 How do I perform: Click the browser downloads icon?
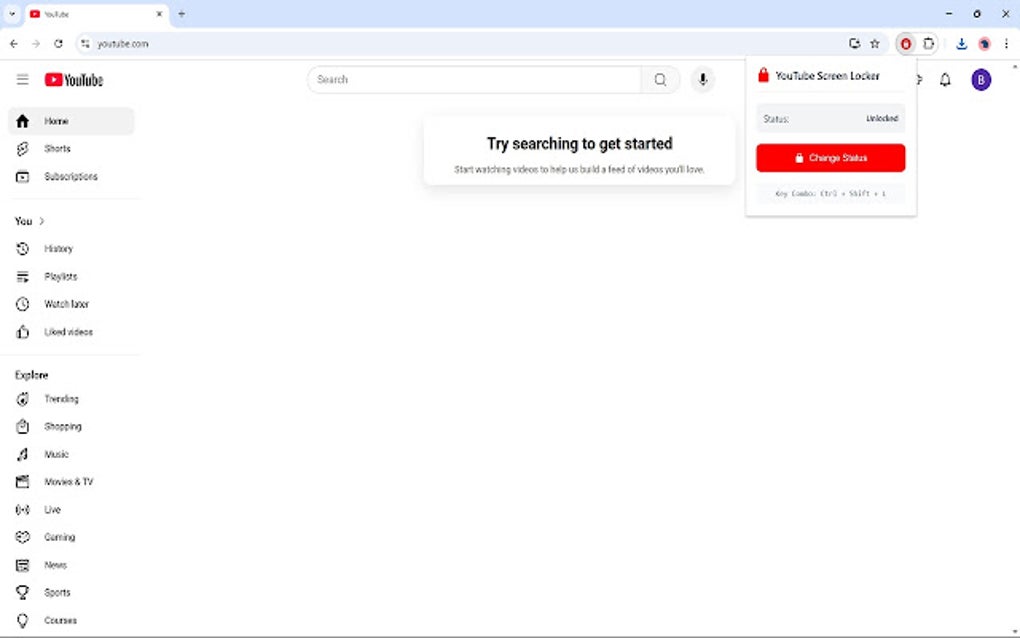click(961, 43)
